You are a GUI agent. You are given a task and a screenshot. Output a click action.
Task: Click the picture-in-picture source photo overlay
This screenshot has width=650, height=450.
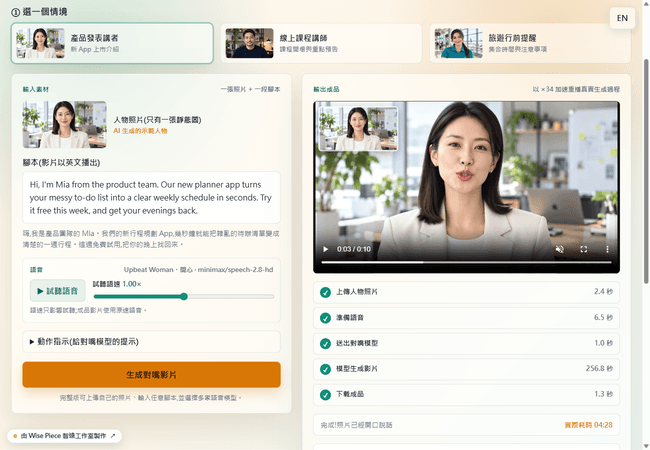coord(358,128)
